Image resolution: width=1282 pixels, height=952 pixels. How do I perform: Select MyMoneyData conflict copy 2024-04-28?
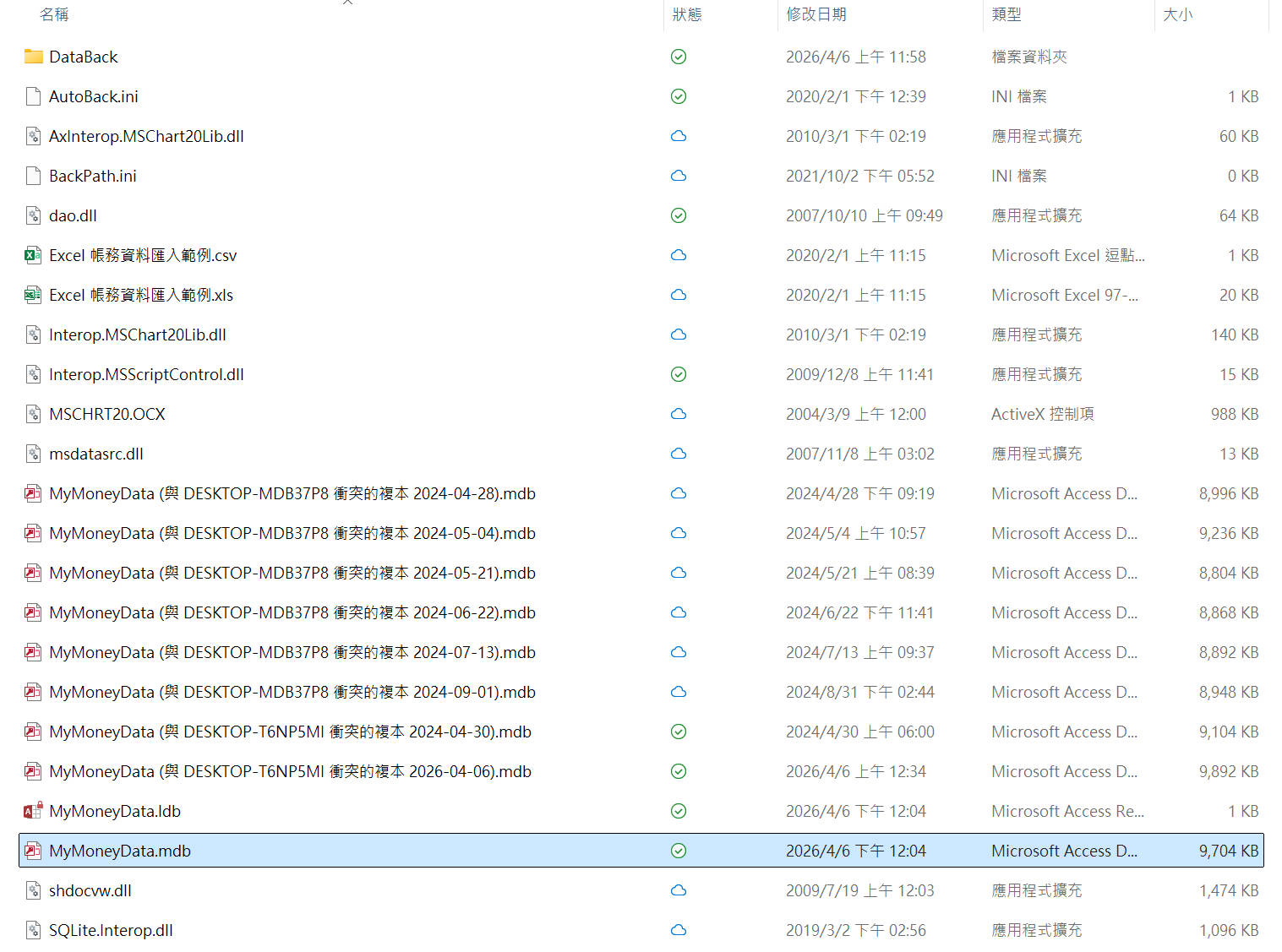(292, 493)
